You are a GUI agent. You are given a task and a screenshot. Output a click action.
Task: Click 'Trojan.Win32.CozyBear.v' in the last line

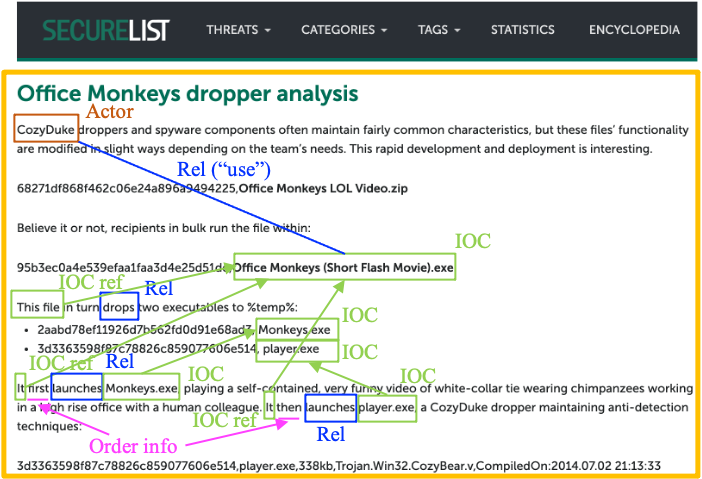click(404, 466)
